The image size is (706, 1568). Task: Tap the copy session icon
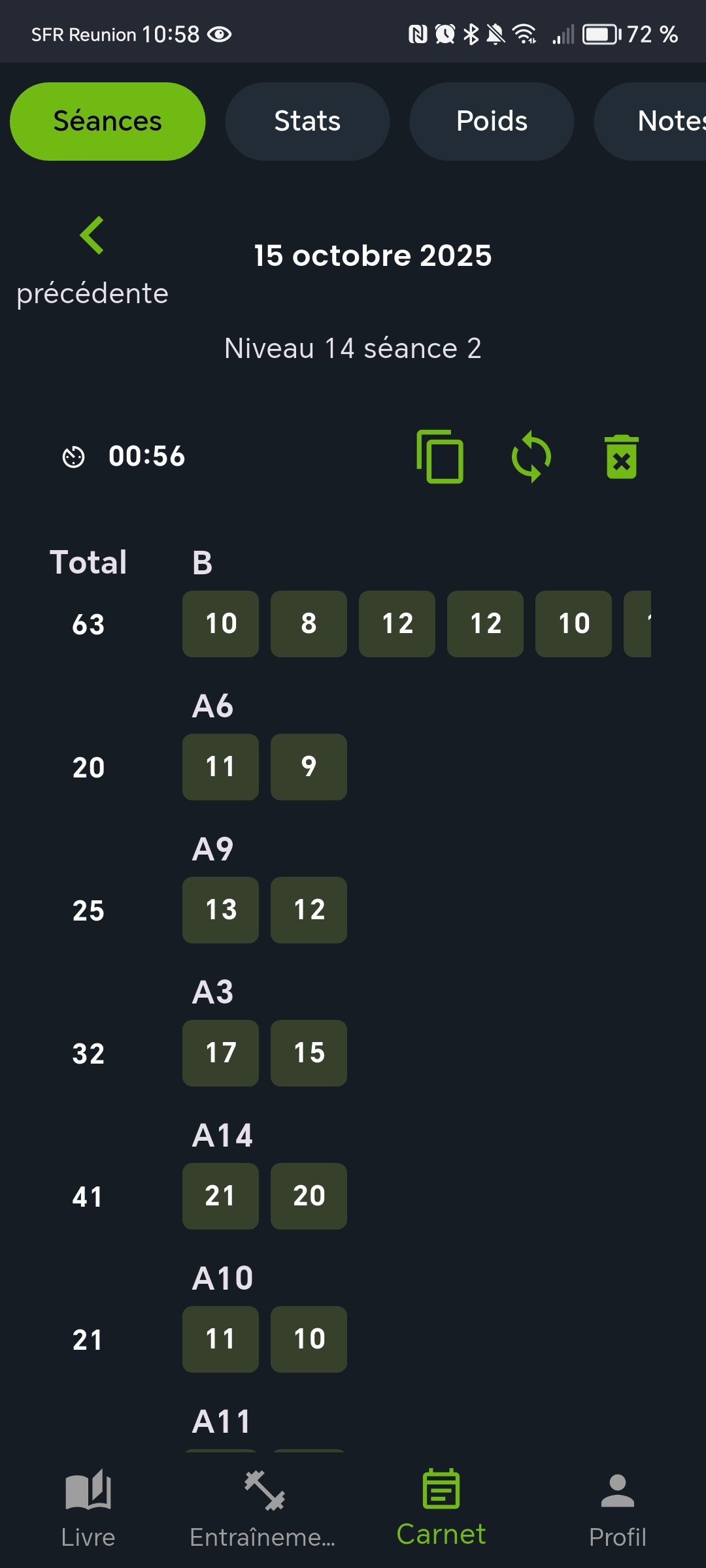pos(440,457)
